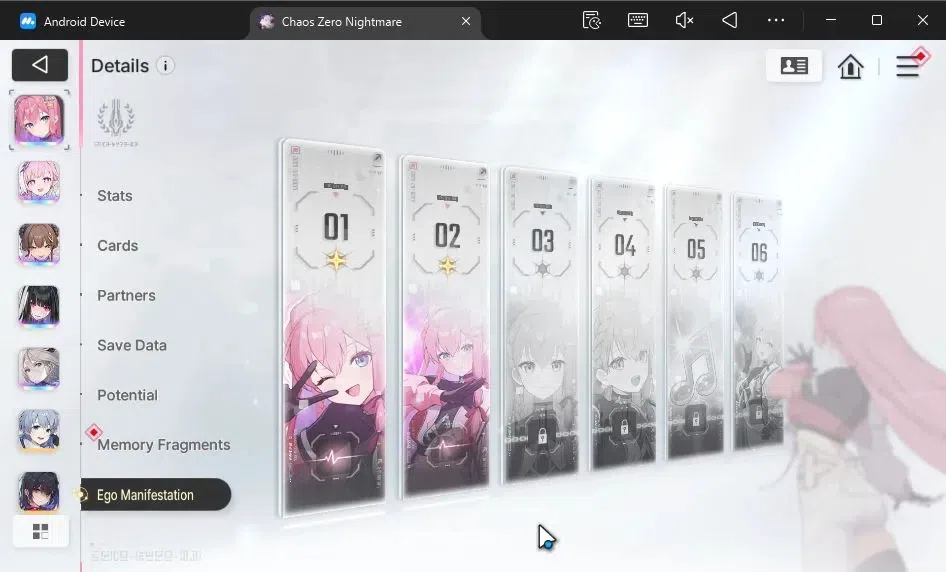
Task: Open the Memory Fragments section
Action: point(163,445)
